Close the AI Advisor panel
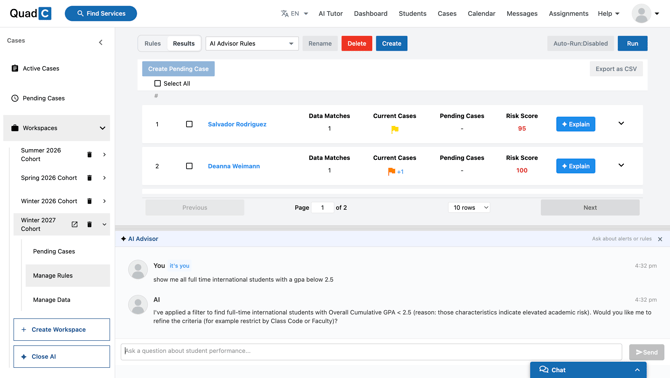The height and width of the screenshot is (378, 670). [x=660, y=239]
